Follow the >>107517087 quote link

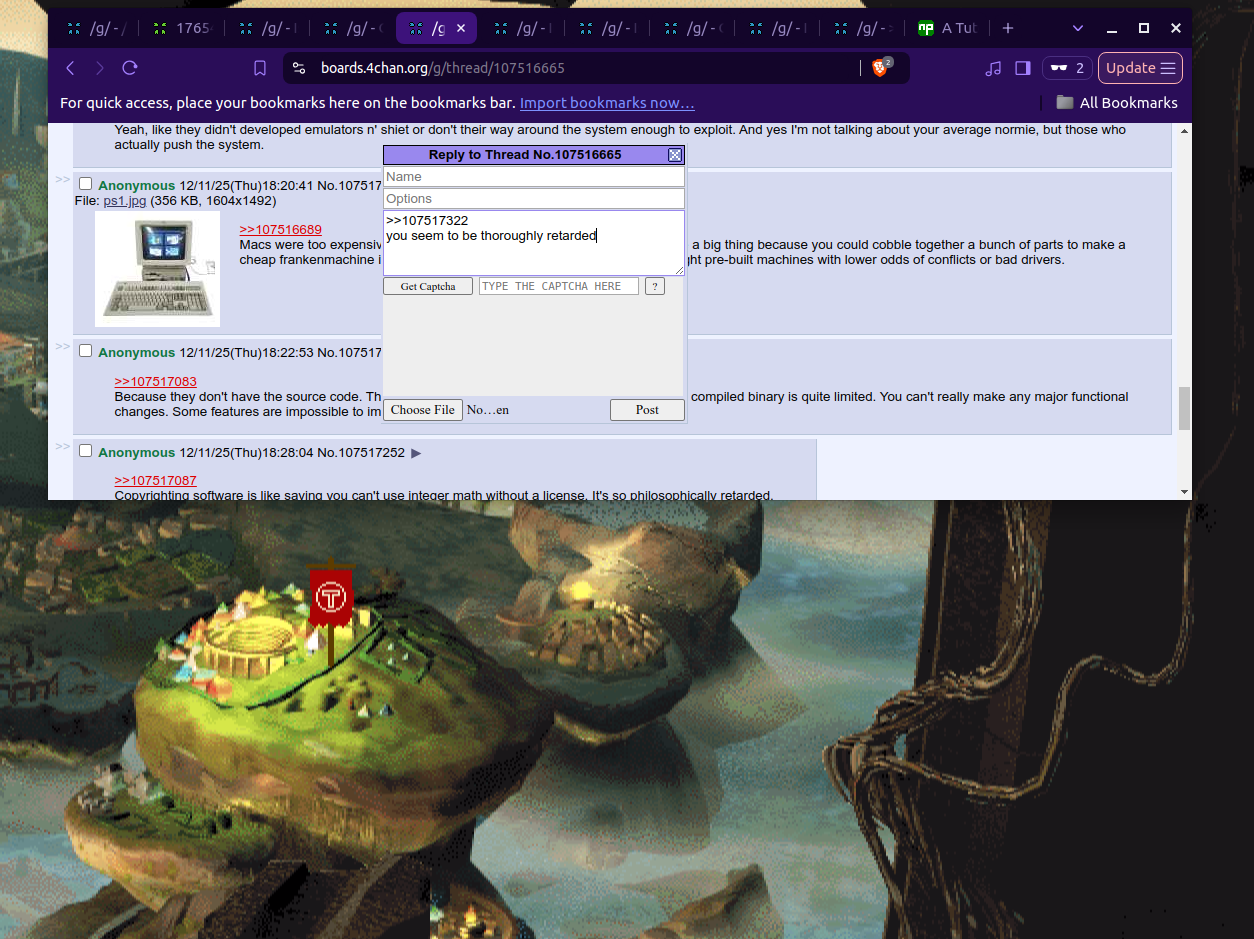[155, 481]
